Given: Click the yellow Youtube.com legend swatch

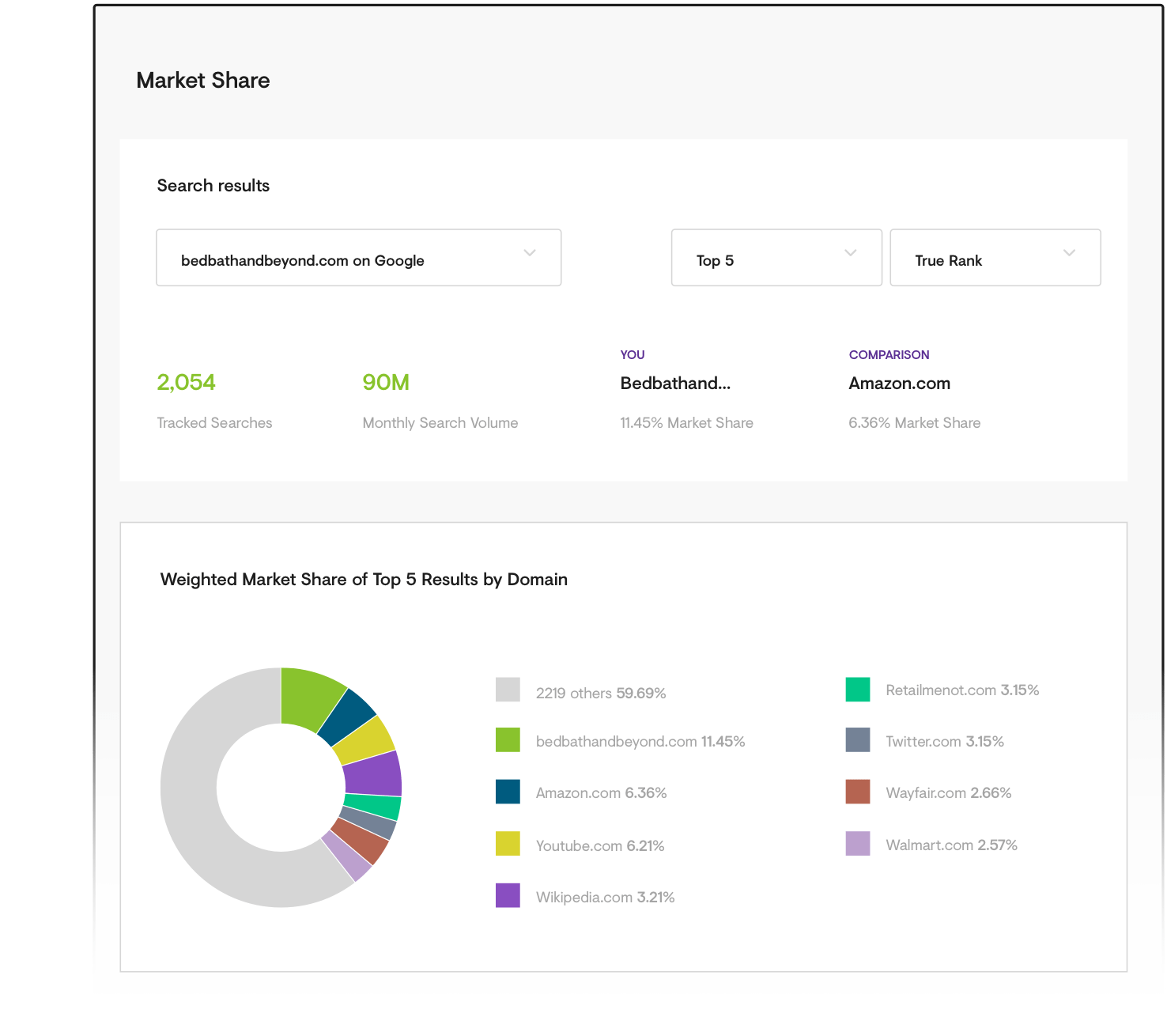Looking at the screenshot, I should click(508, 844).
